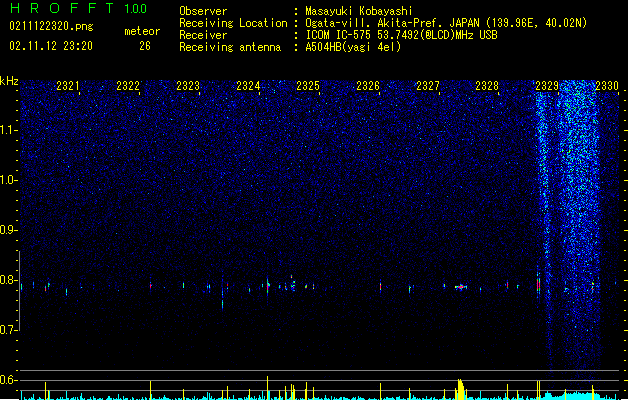Viewport: 629px width, 400px height.
Task: Click the 2329 time marker
Action: pyautogui.click(x=547, y=86)
